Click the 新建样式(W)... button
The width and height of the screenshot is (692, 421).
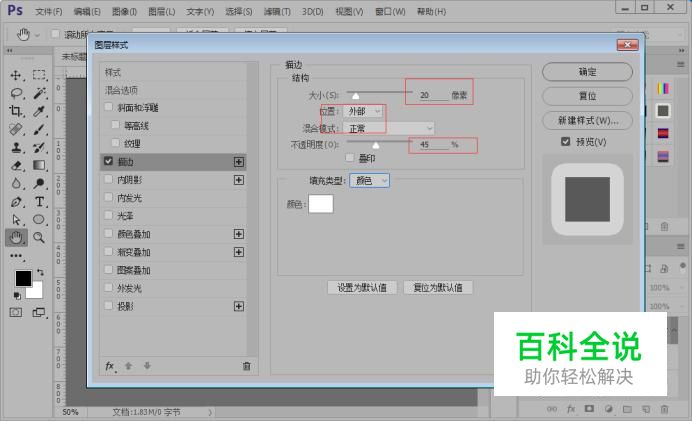coord(587,120)
